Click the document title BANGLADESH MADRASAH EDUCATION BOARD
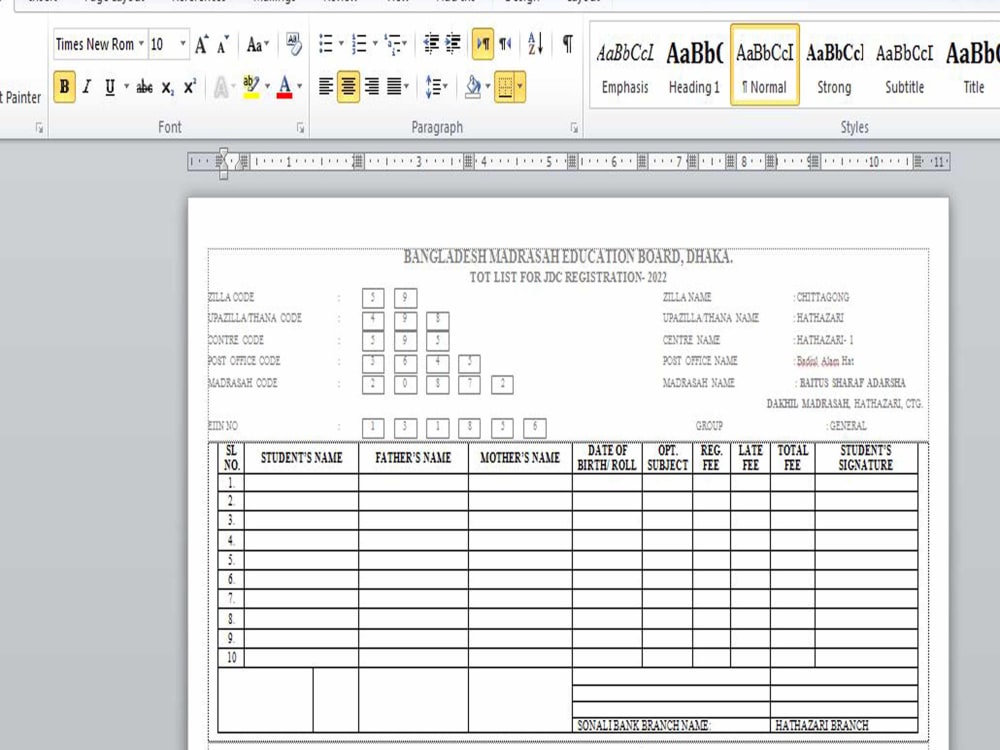This screenshot has width=1000, height=750. 568,257
